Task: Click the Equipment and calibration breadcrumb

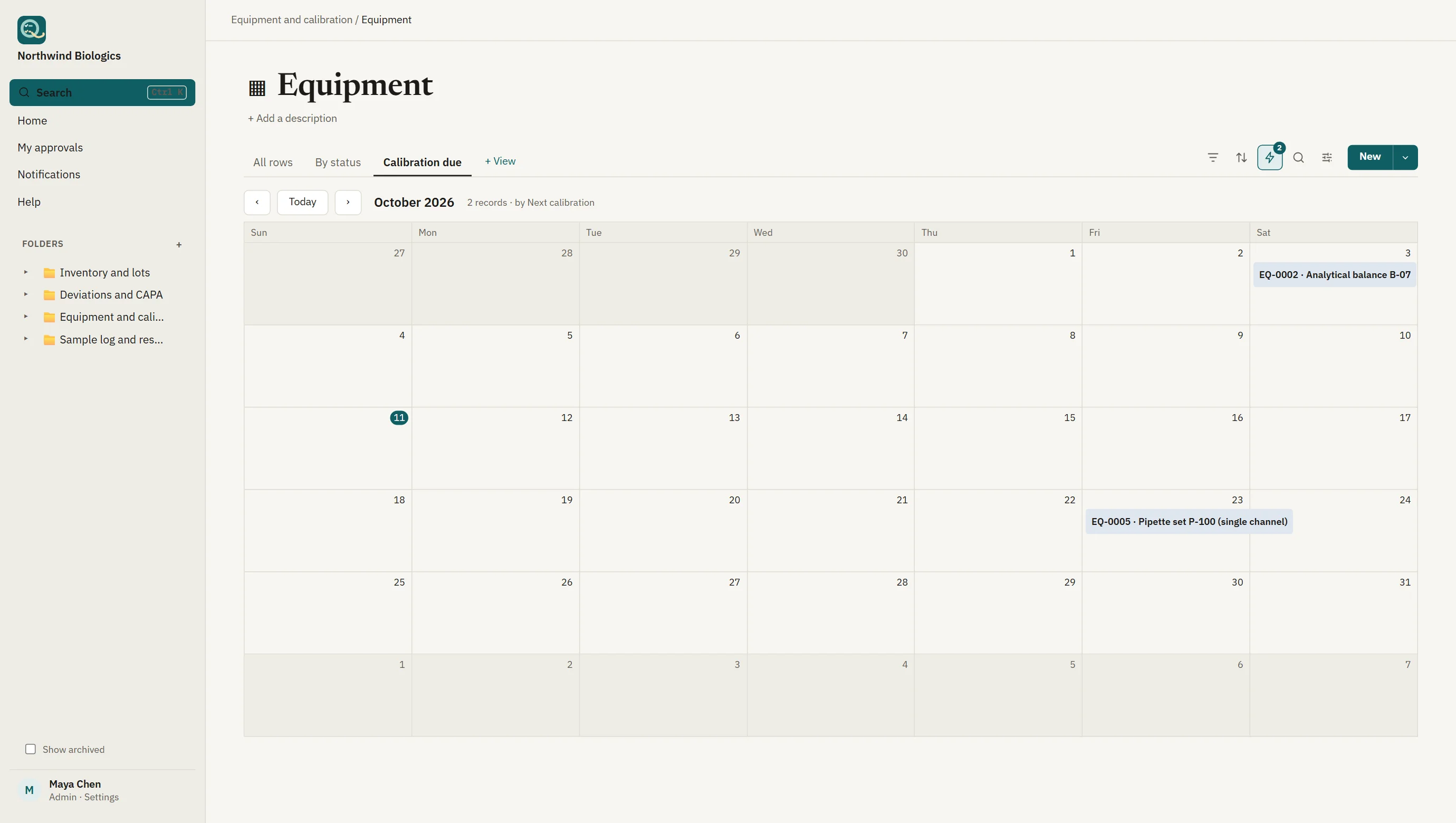Action: pos(292,20)
